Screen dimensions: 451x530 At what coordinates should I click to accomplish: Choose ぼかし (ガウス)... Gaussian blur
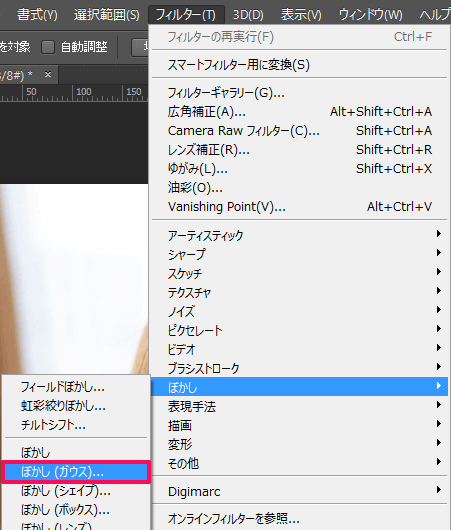click(x=76, y=472)
